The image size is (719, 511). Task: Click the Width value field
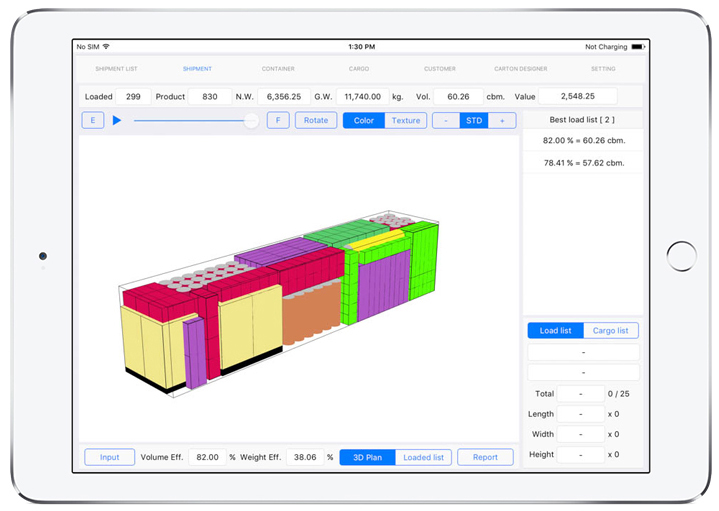(581, 434)
